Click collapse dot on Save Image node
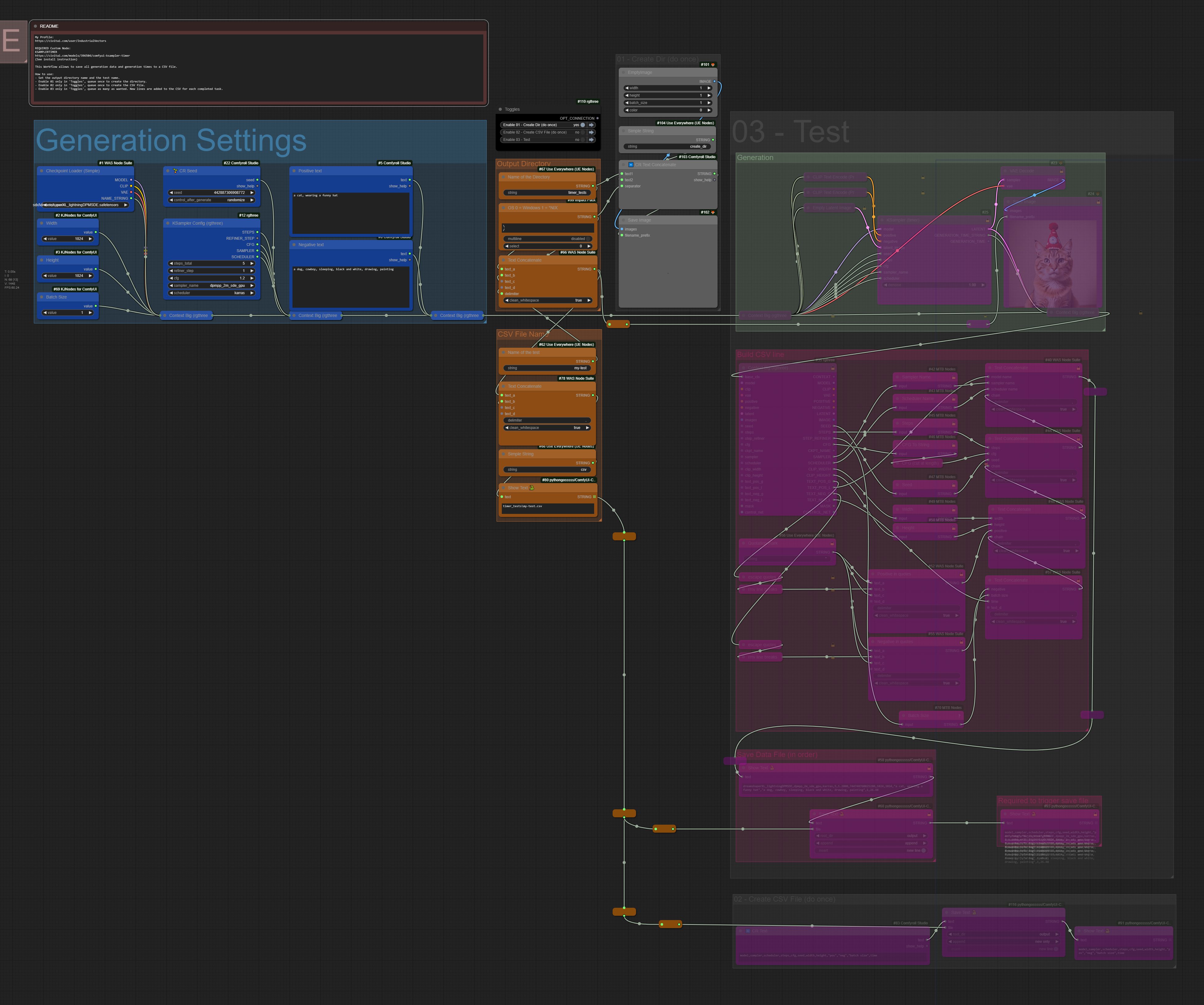Viewport: 1204px width, 1005px height. pyautogui.click(x=623, y=220)
